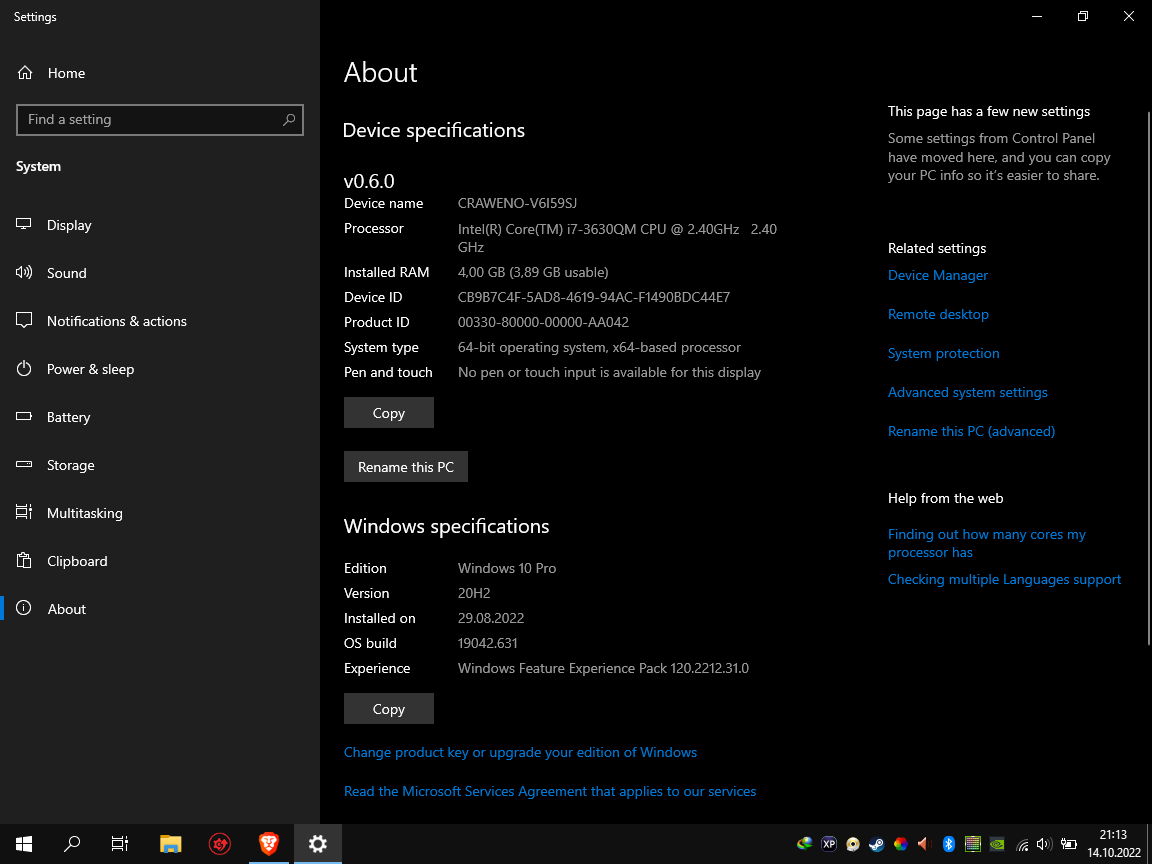Click OS build value 19042.631
This screenshot has width=1152, height=864.
tap(487, 644)
